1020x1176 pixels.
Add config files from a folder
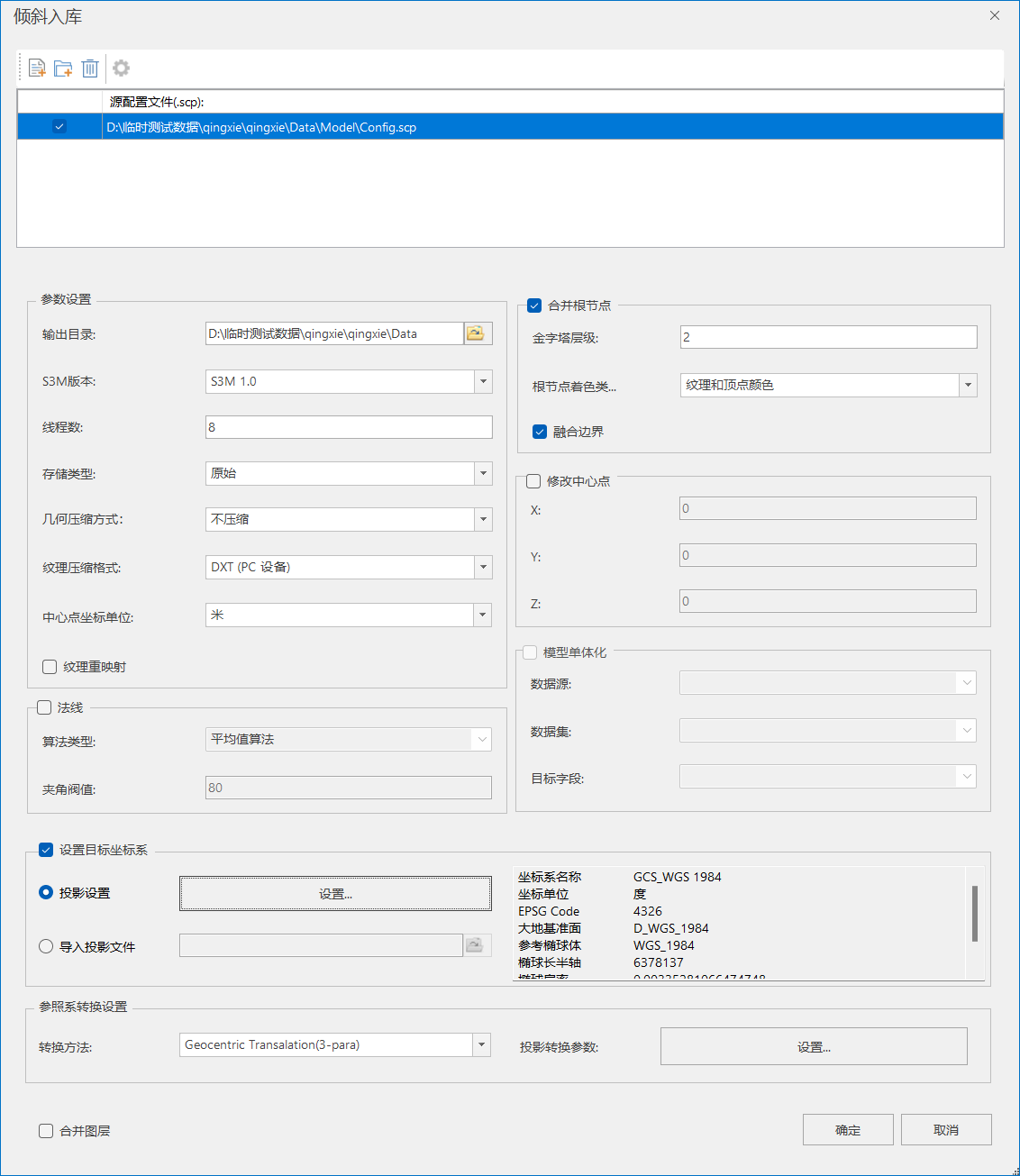[x=62, y=68]
